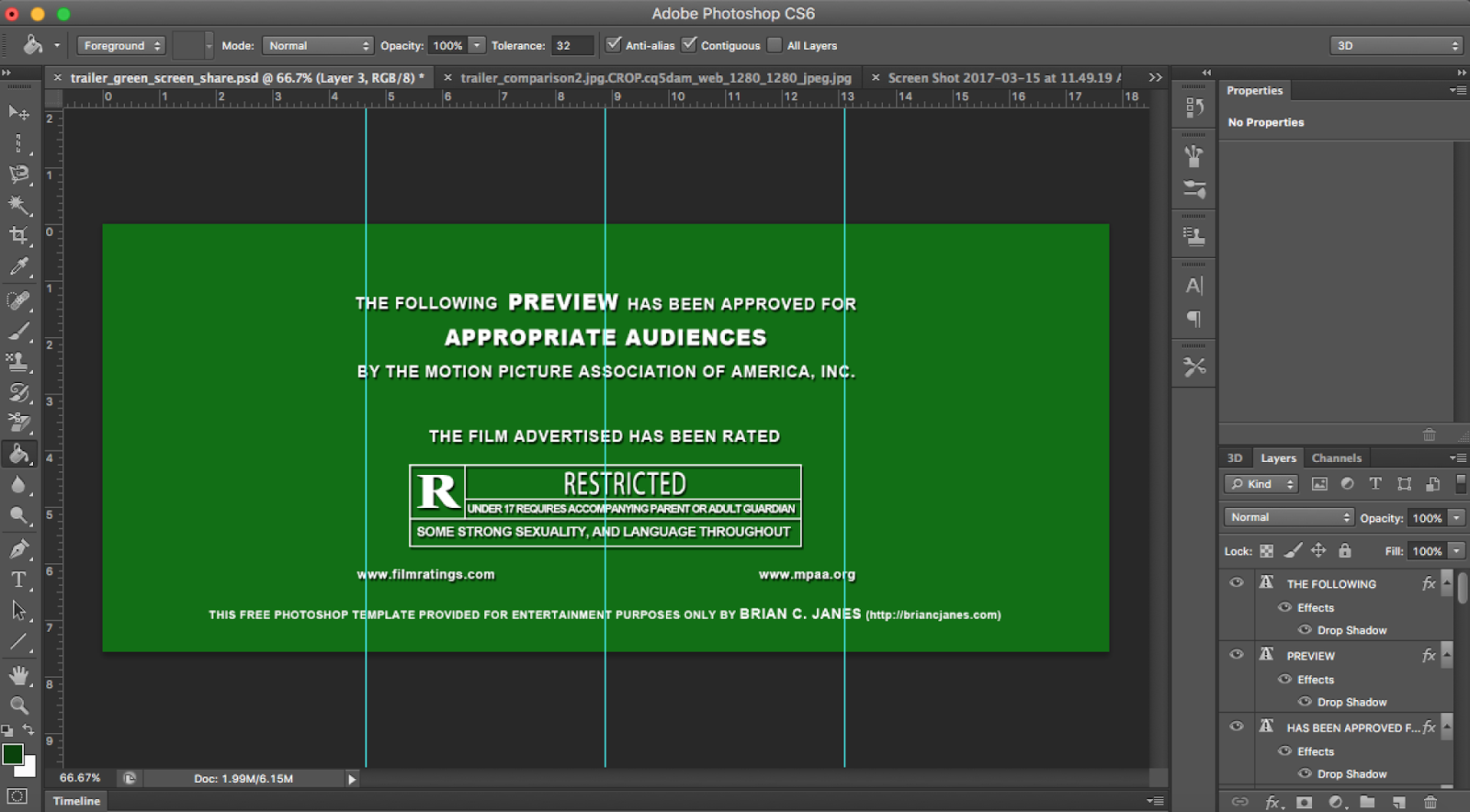Click the foreground color swatch
Screen dimensions: 1470x812
point(13,754)
